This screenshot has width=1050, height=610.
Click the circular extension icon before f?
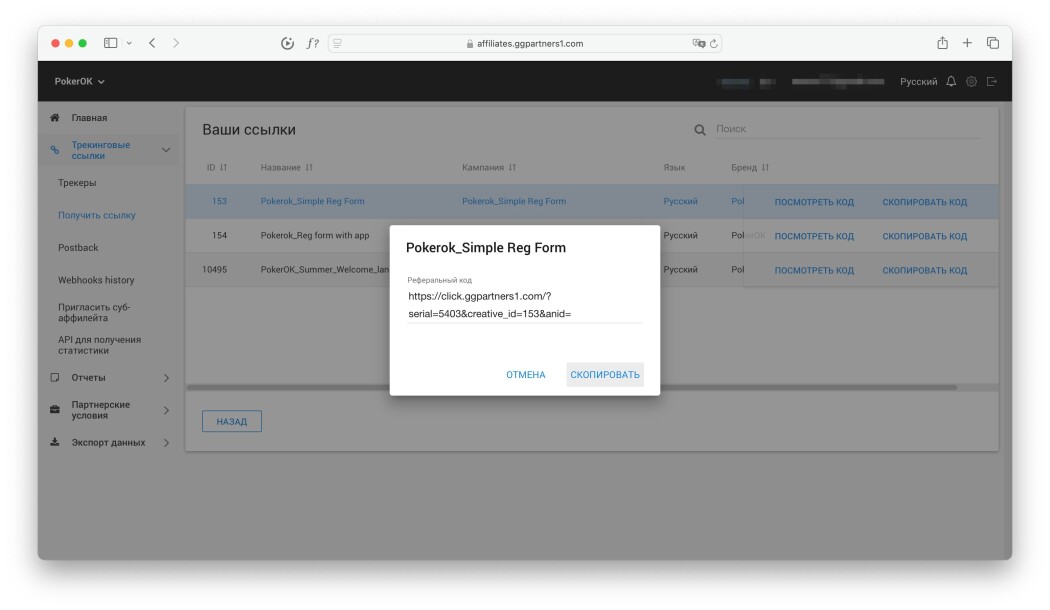pos(287,44)
